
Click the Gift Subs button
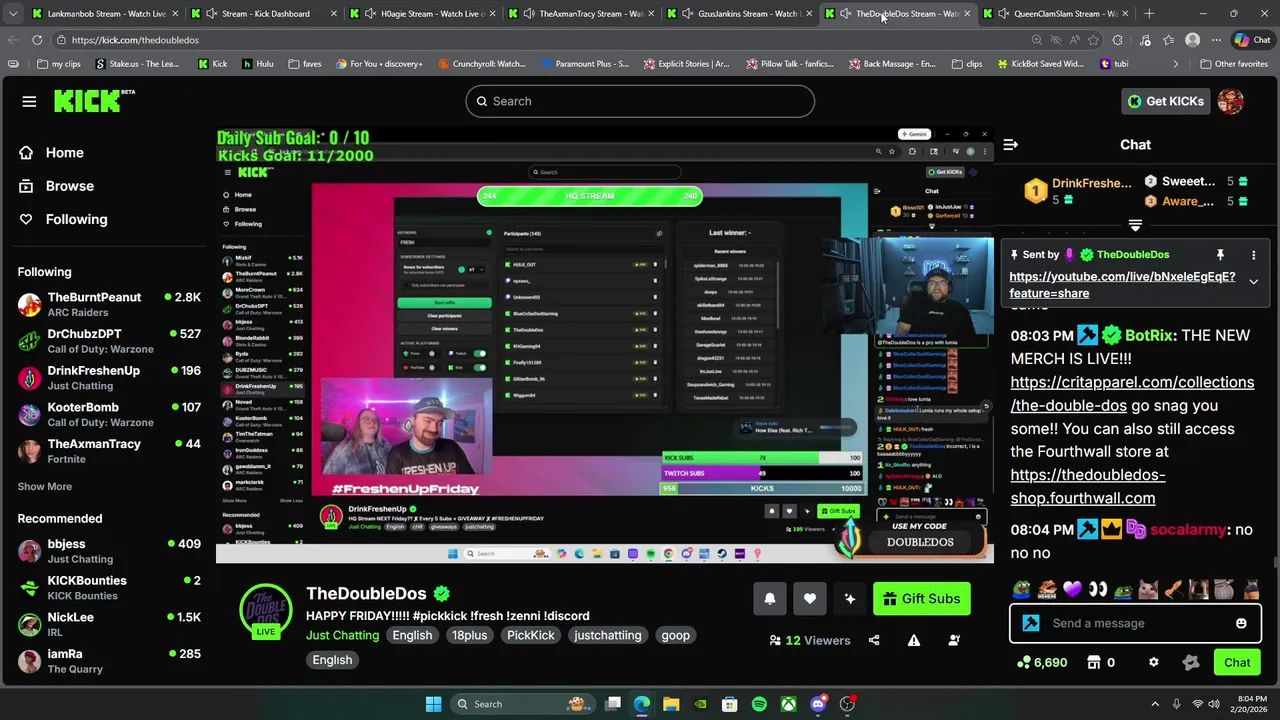coord(922,599)
